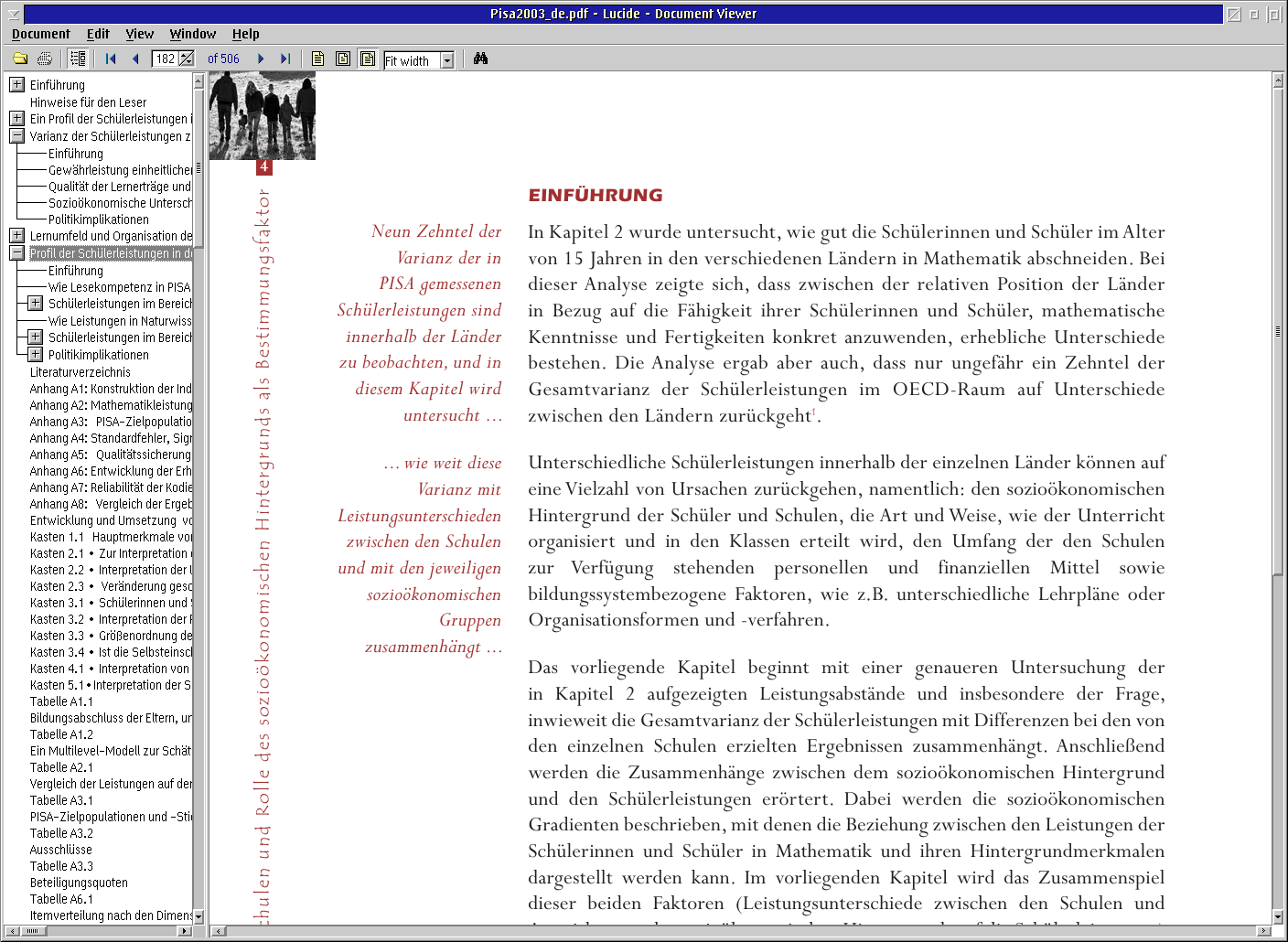Viewport: 1288px width, 942px height.
Task: Open the View menu
Action: pyautogui.click(x=139, y=34)
